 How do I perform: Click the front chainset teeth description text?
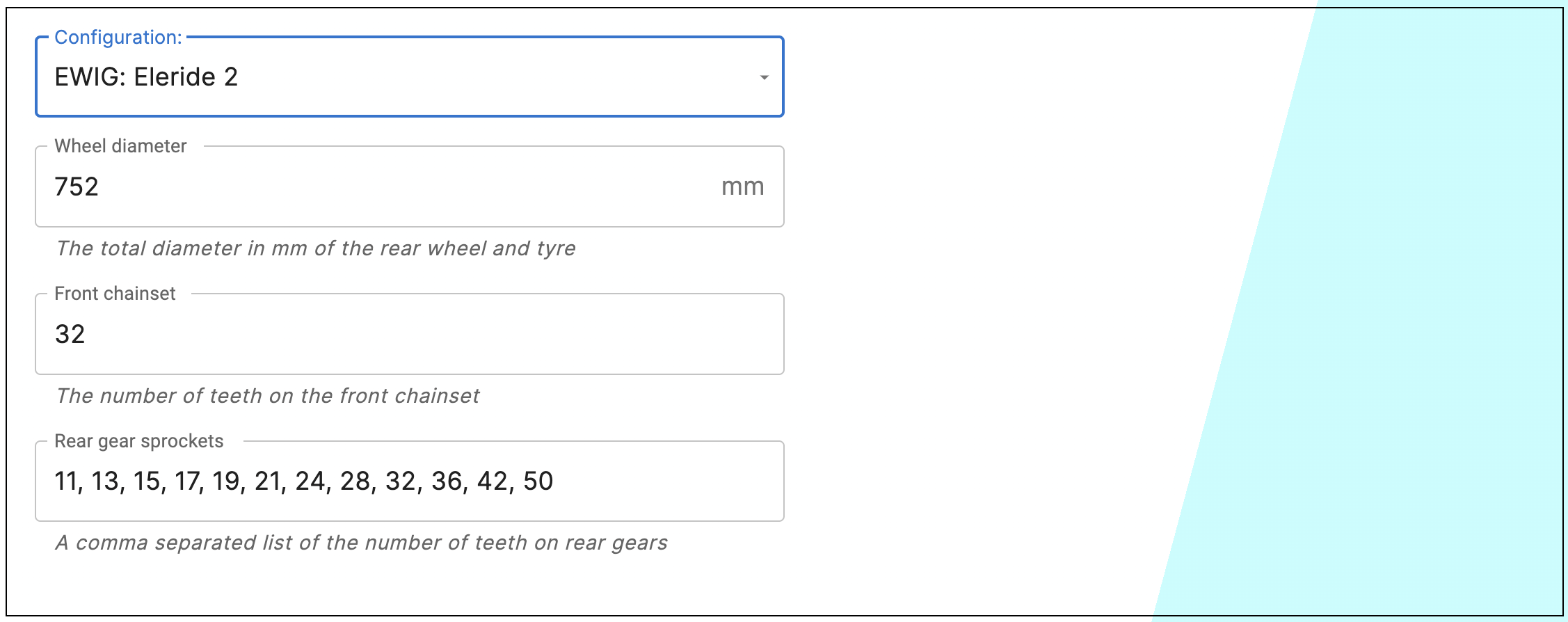point(270,396)
